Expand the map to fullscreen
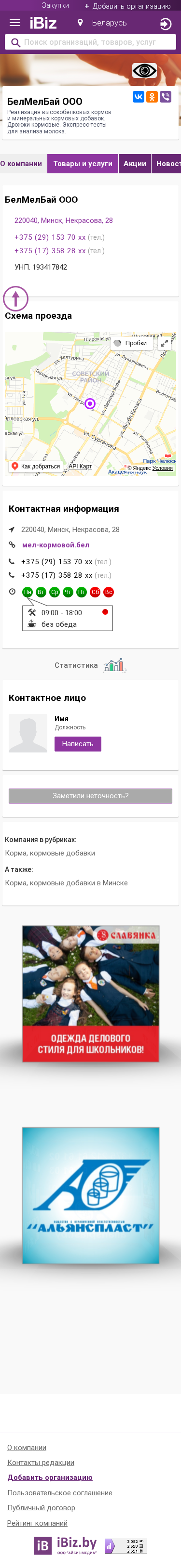This screenshot has height=1568, width=181. pyautogui.click(x=165, y=343)
